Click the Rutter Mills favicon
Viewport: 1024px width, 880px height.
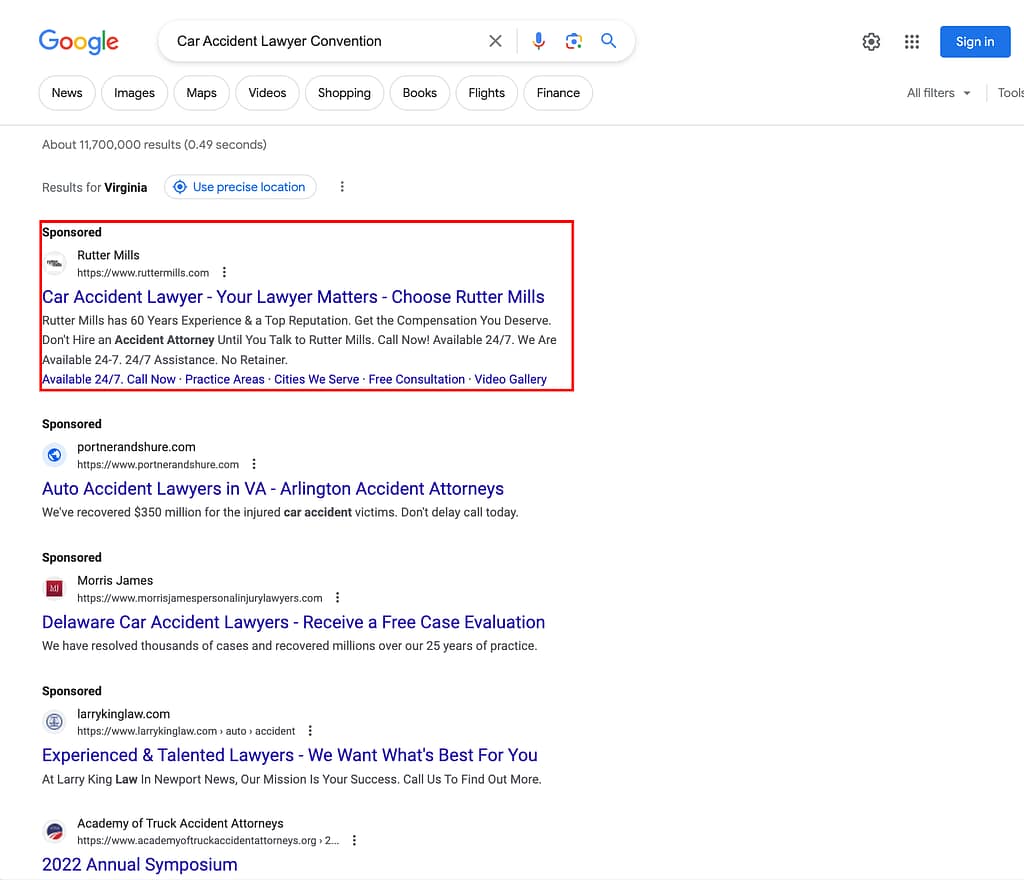[55, 264]
